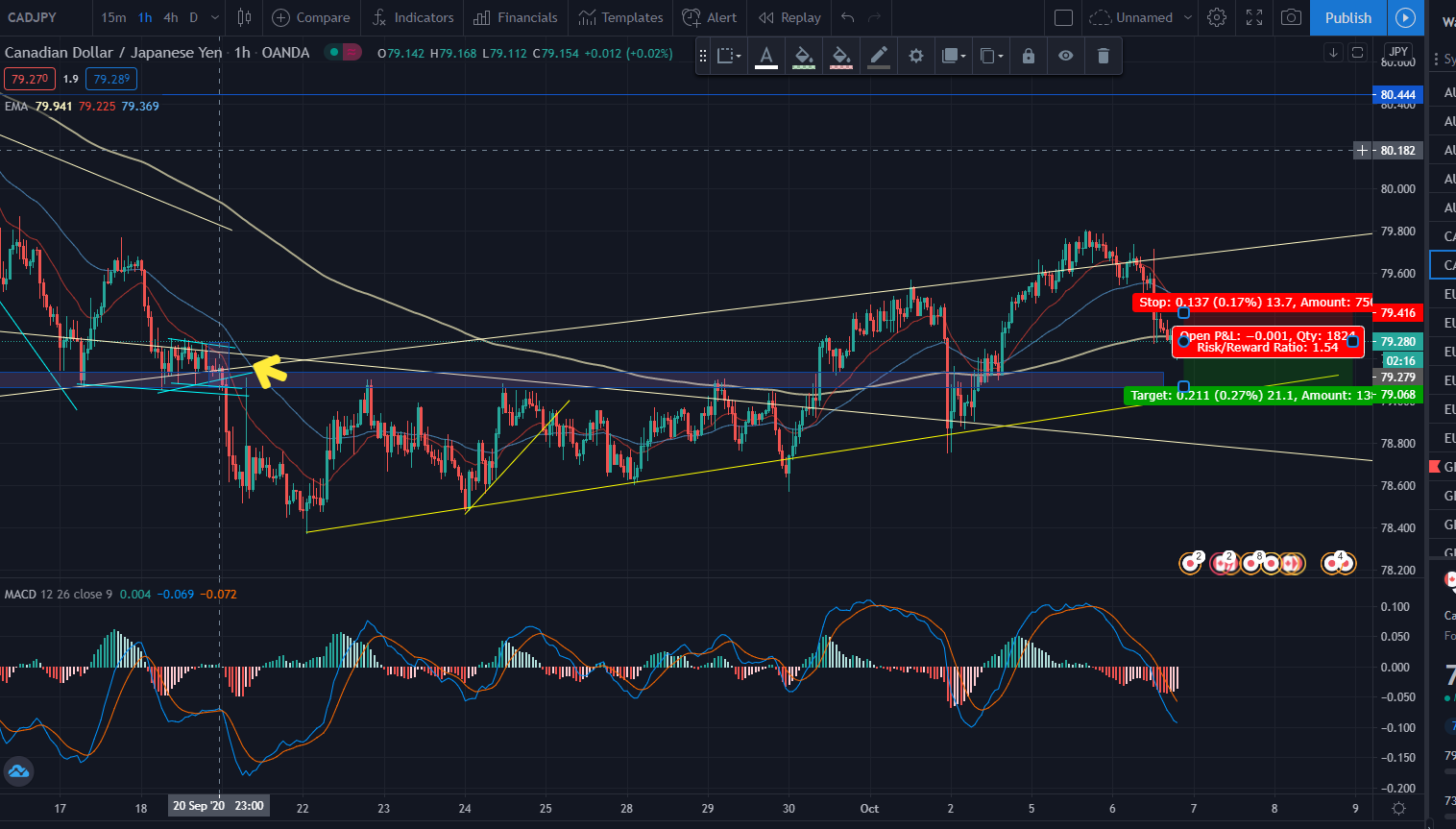Expand the timeframe interval dropdown arrow
The image size is (1456, 829).
215,17
